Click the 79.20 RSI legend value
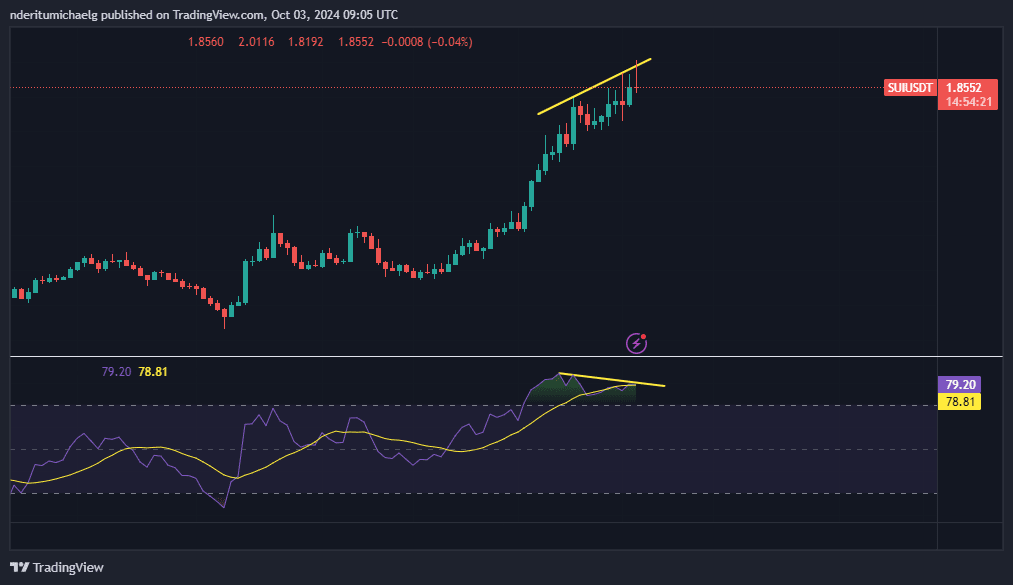Viewport: 1013px width, 585px height. tap(116, 372)
